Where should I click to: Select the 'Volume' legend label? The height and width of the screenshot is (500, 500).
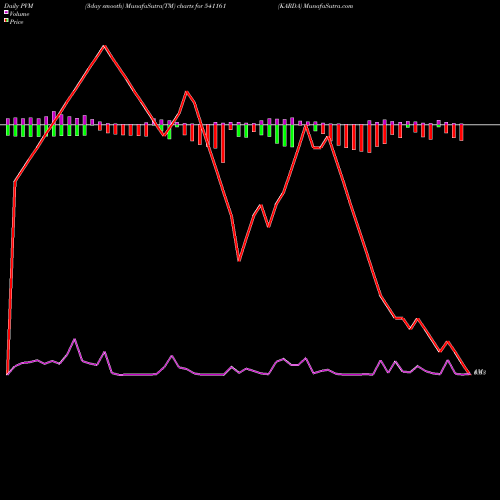tap(19, 14)
